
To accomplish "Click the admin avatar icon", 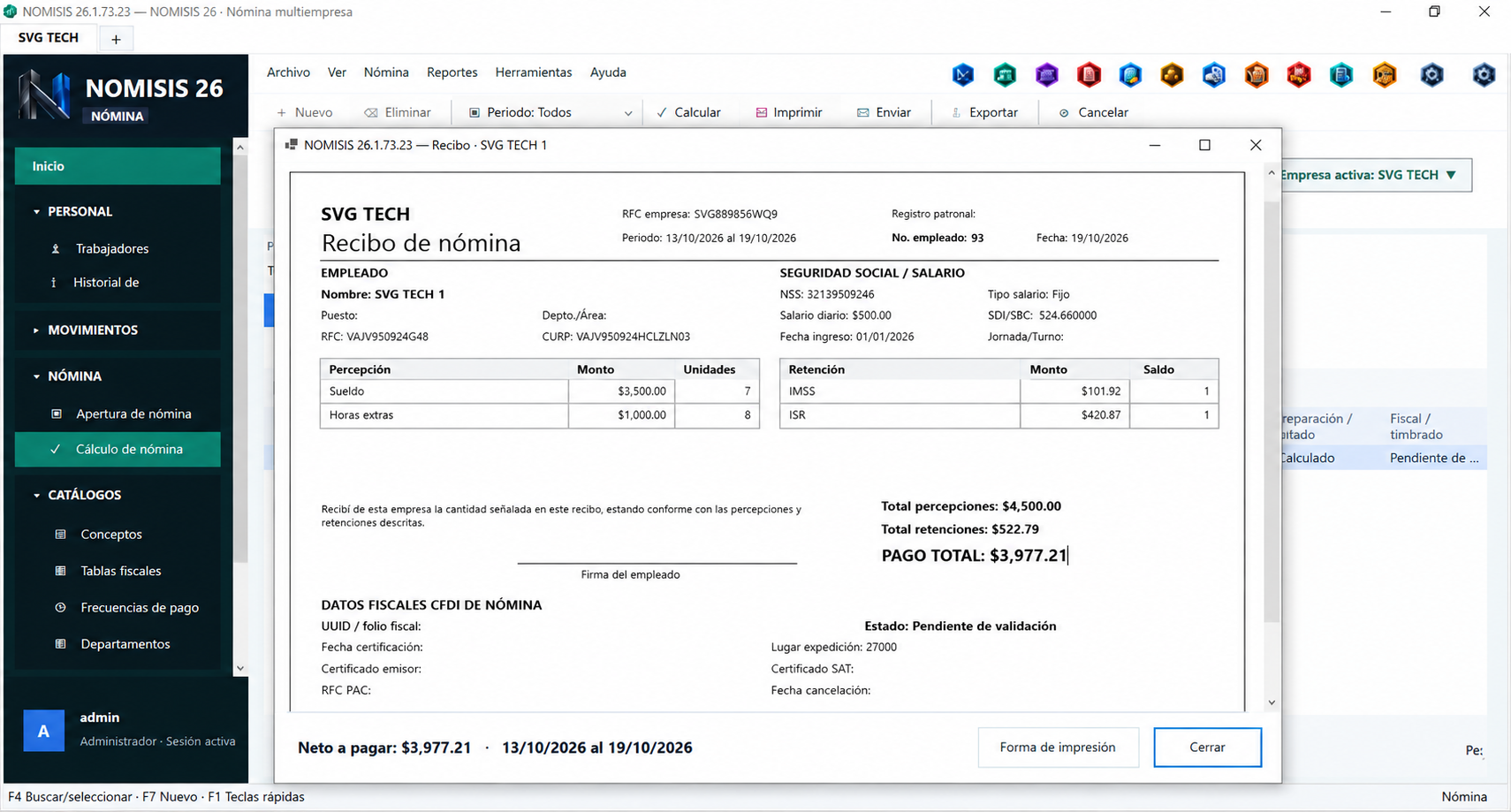I will 43,731.
